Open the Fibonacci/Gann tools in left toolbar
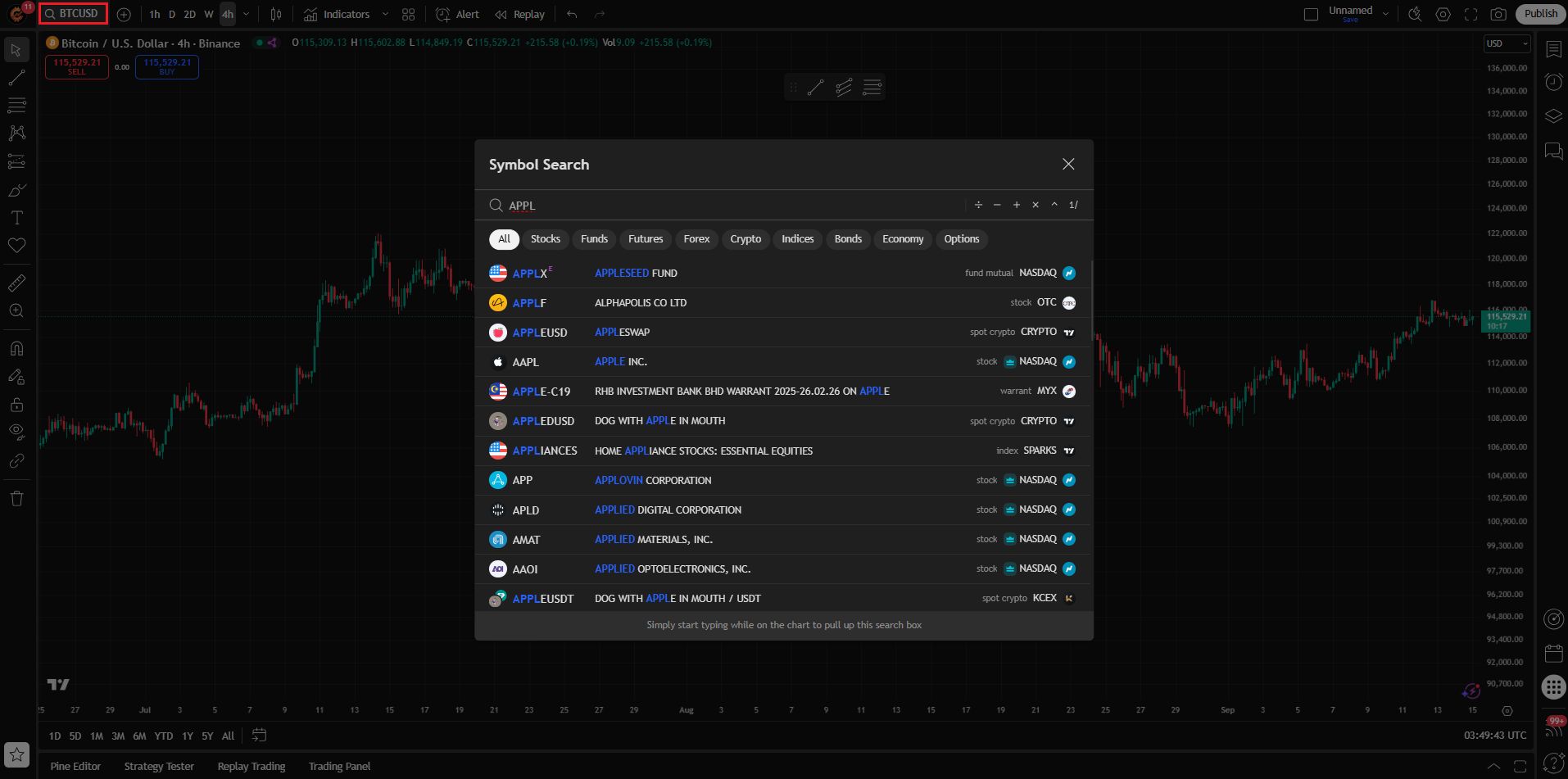1568x779 pixels. point(16,105)
